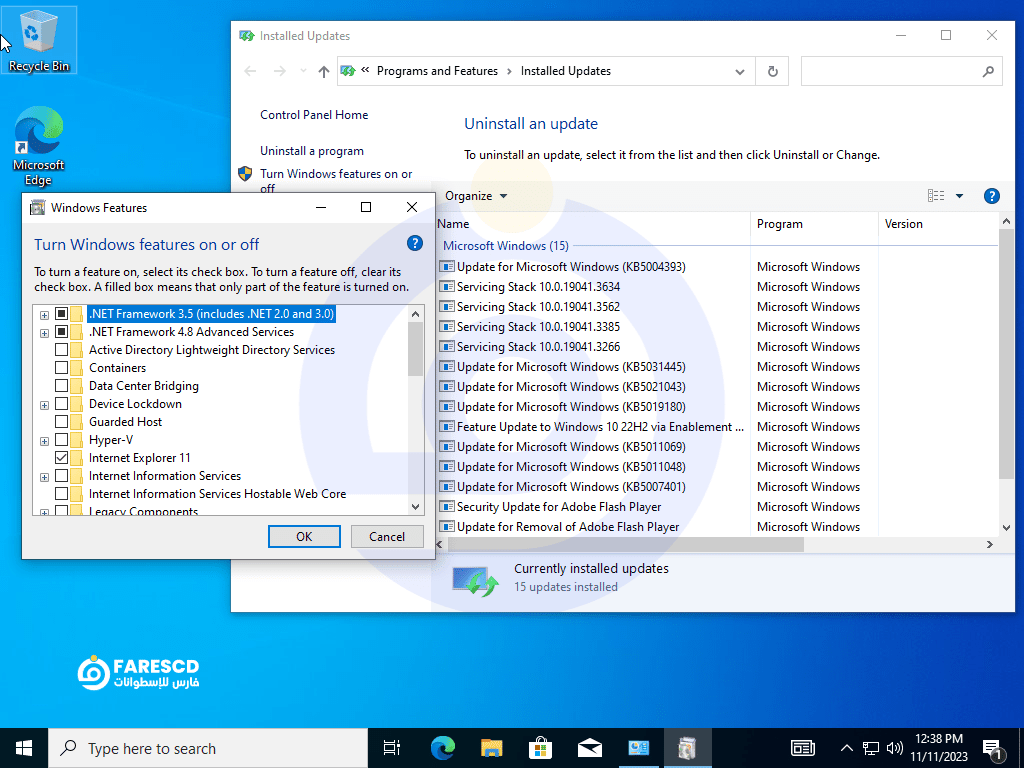
Task: Show hidden system tray icons
Action: (846, 748)
